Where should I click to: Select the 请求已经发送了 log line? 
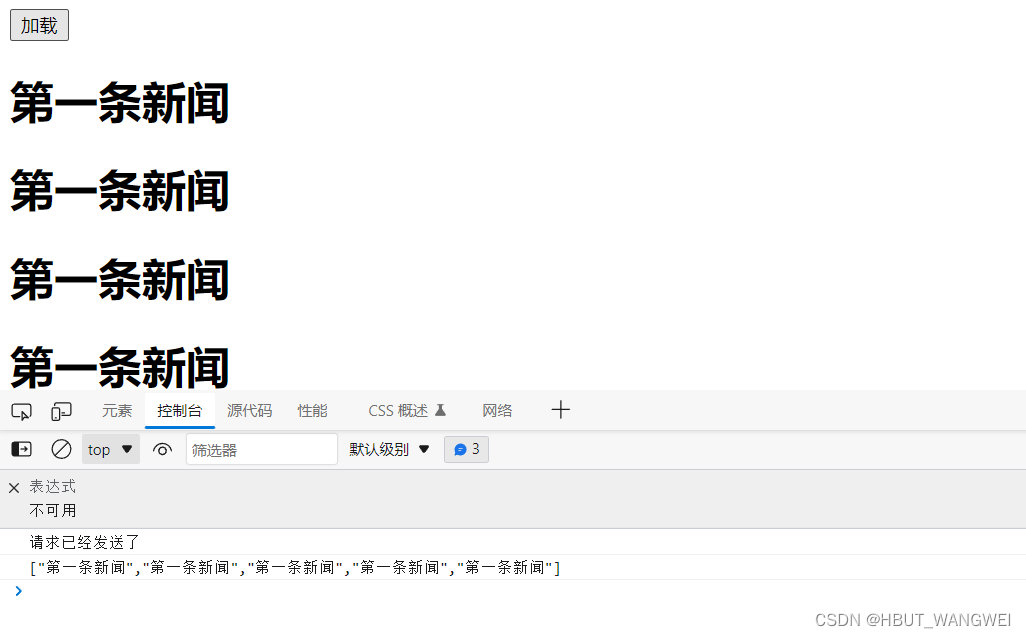[x=84, y=542]
